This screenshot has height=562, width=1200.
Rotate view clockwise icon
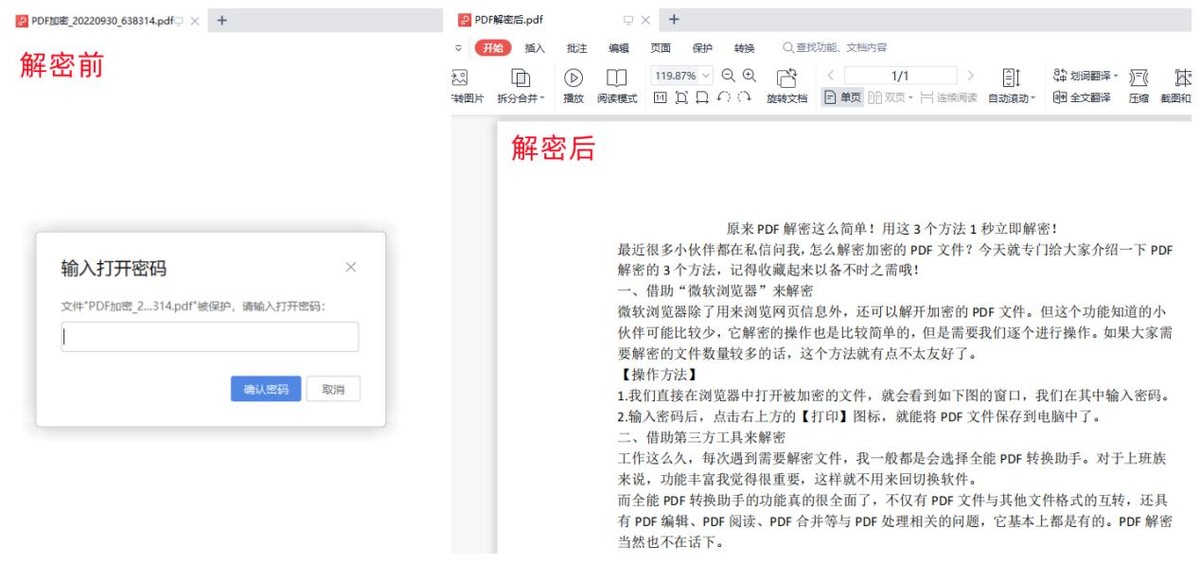pyautogui.click(x=744, y=97)
